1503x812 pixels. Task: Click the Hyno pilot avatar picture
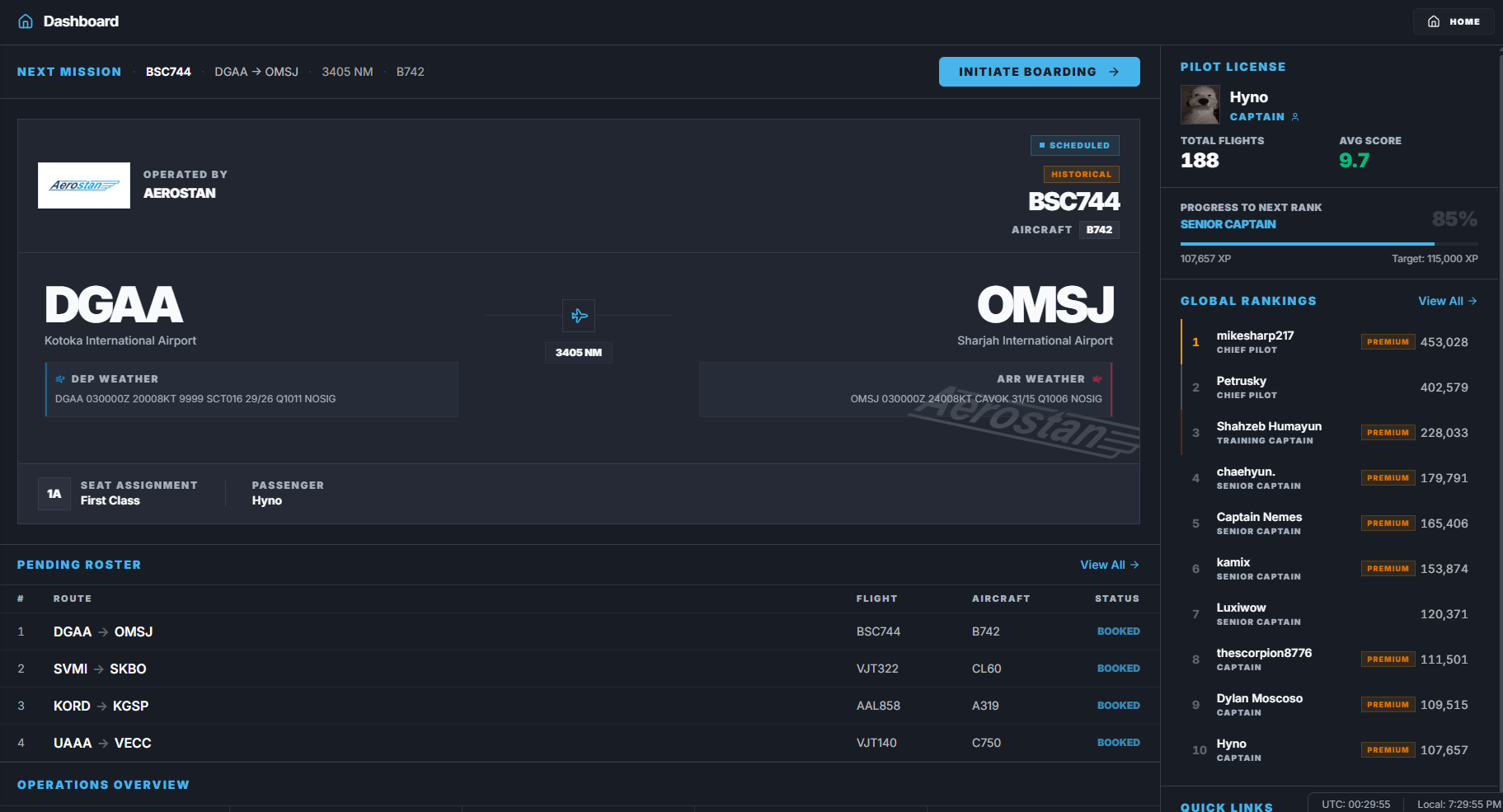[1200, 105]
